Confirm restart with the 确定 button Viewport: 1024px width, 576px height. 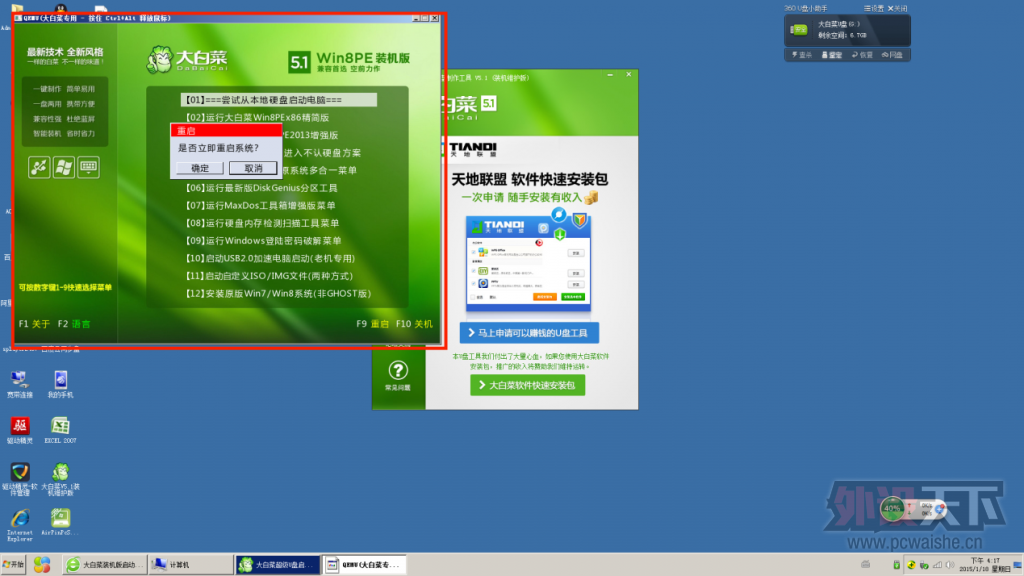[200, 168]
